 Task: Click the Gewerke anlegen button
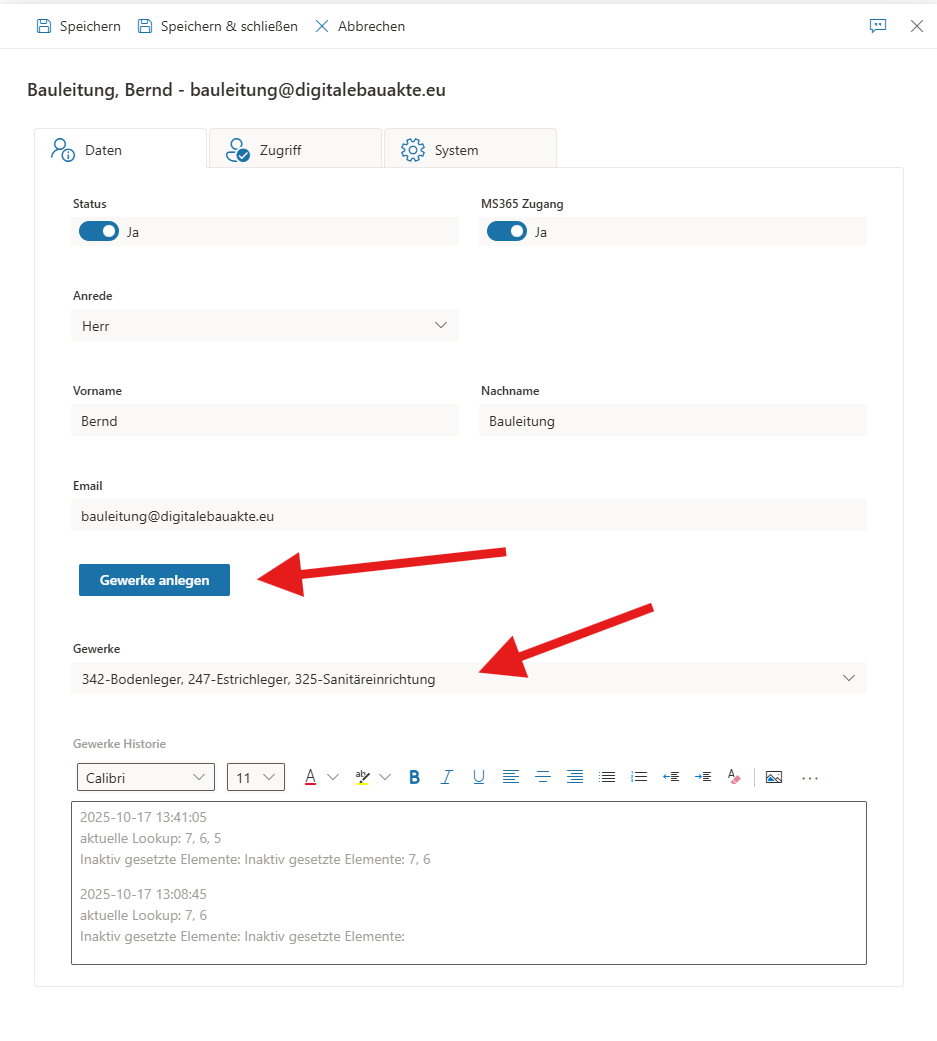tap(154, 580)
